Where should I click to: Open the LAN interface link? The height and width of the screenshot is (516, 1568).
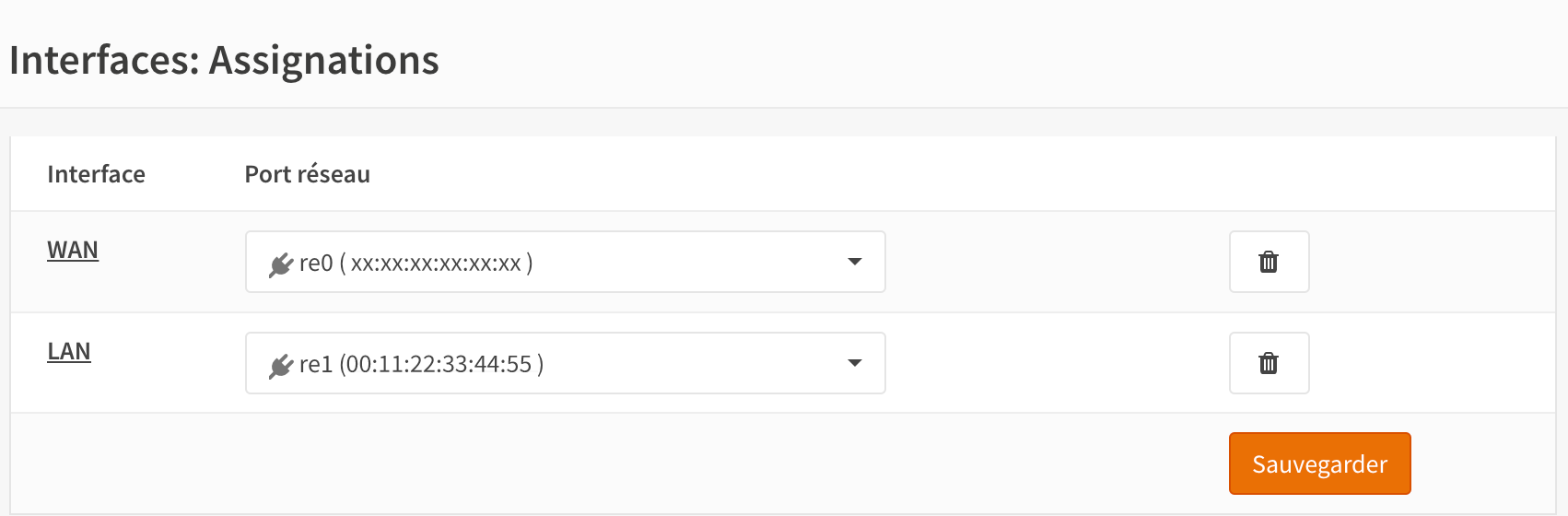point(69,352)
